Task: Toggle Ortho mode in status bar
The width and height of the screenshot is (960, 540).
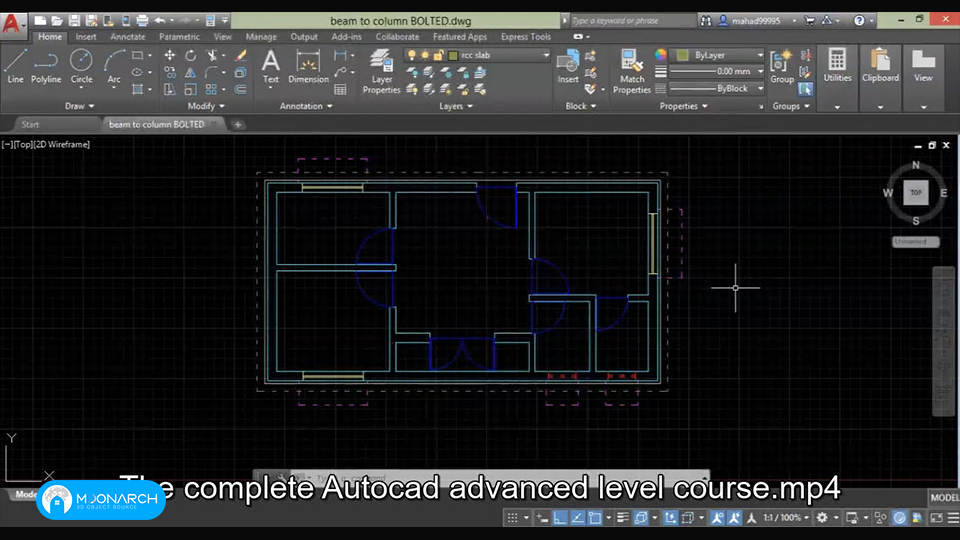Action: pyautogui.click(x=560, y=518)
